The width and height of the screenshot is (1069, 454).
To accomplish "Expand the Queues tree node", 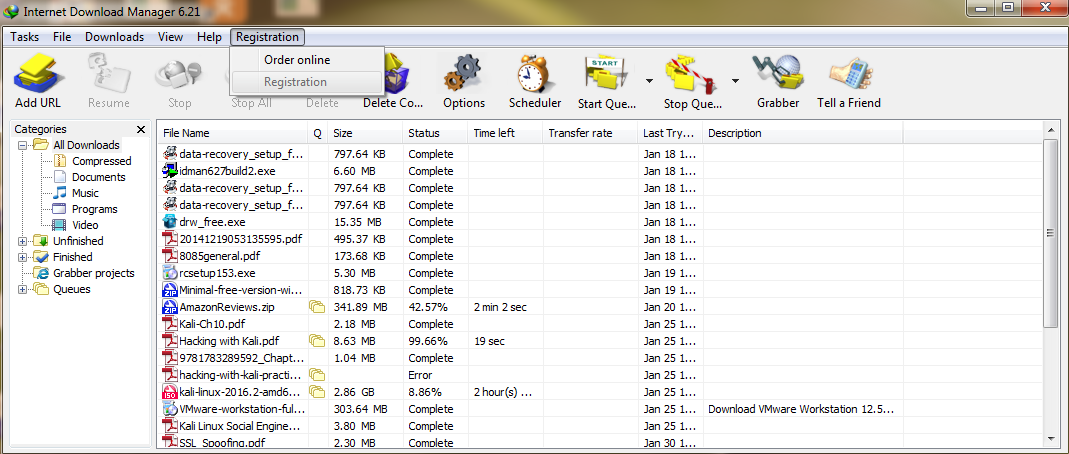I will click(22, 290).
